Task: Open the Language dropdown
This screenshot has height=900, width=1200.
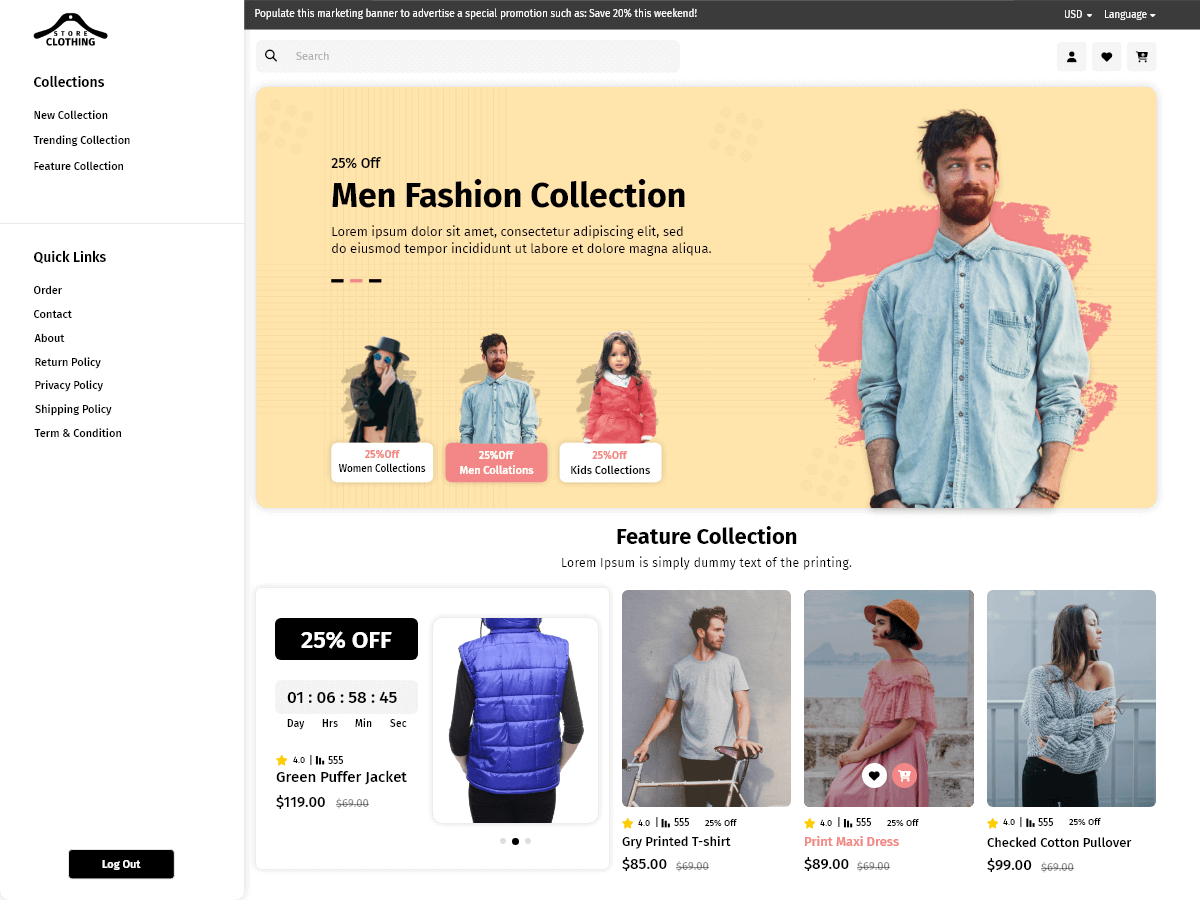Action: click(1128, 14)
